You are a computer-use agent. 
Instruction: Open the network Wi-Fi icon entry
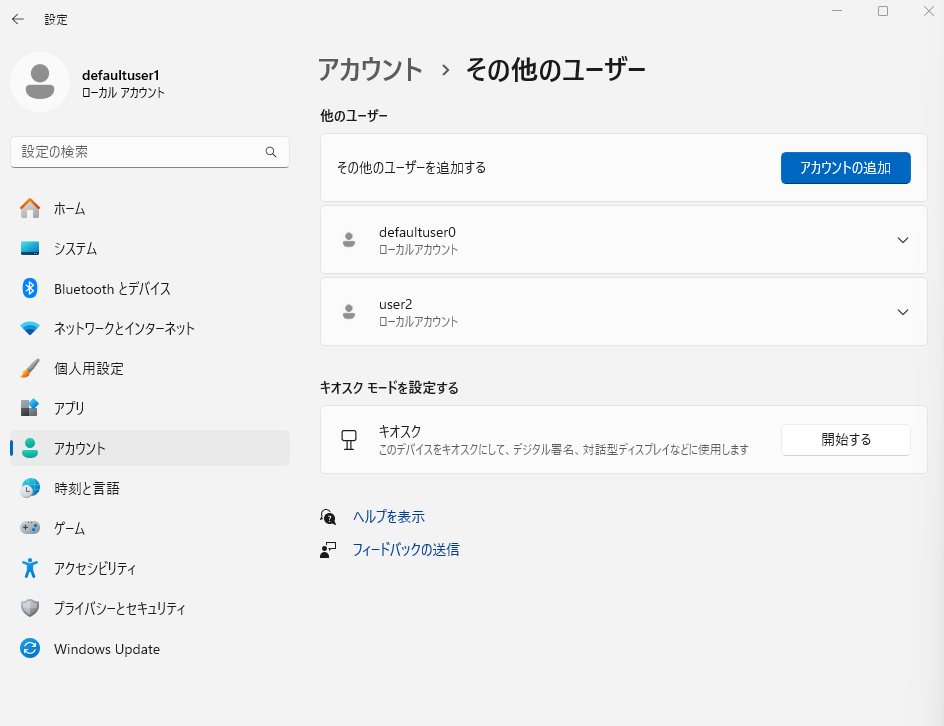(30, 328)
